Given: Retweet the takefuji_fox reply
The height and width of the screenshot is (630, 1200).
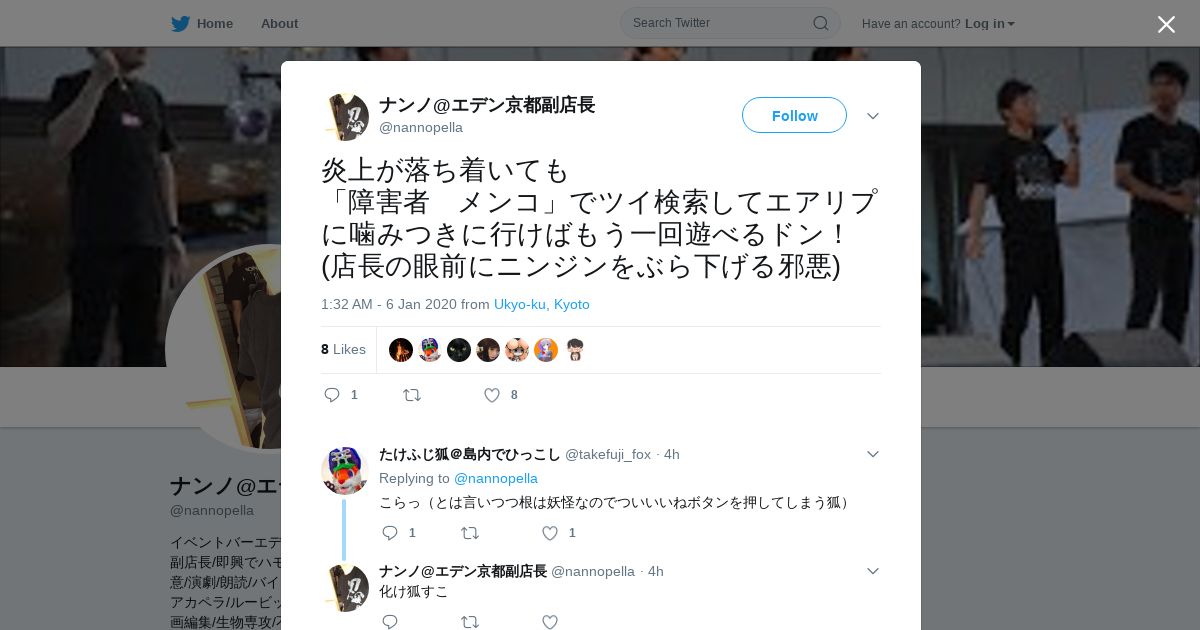Looking at the screenshot, I should pyautogui.click(x=469, y=533).
